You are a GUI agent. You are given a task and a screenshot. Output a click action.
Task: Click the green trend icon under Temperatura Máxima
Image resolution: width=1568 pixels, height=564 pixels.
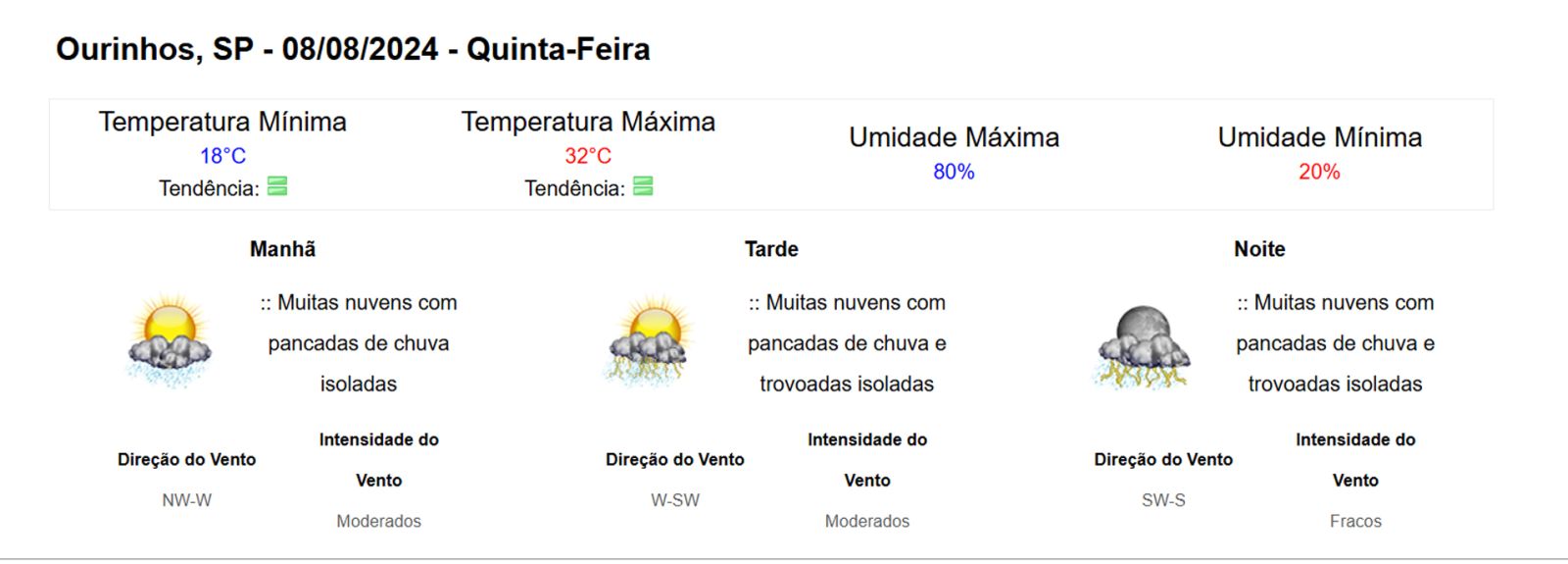(x=643, y=186)
